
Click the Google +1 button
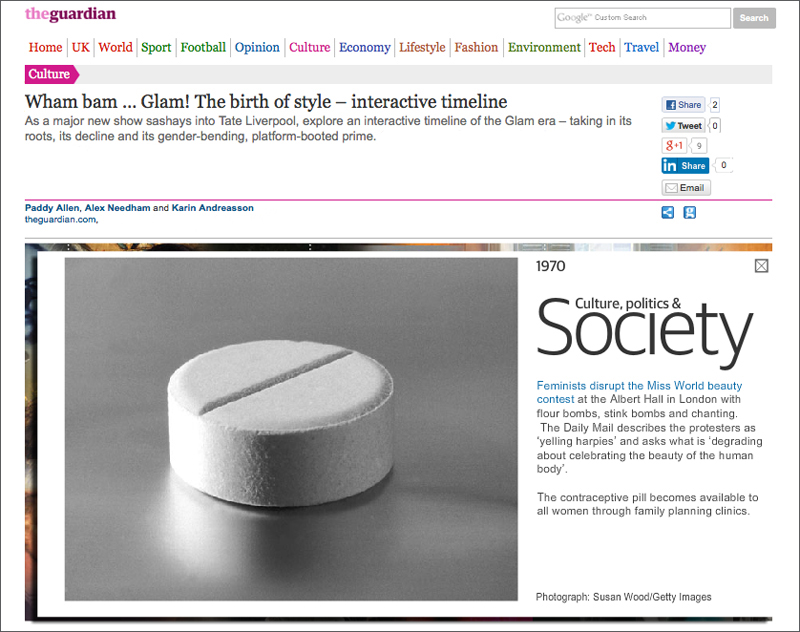pos(674,145)
